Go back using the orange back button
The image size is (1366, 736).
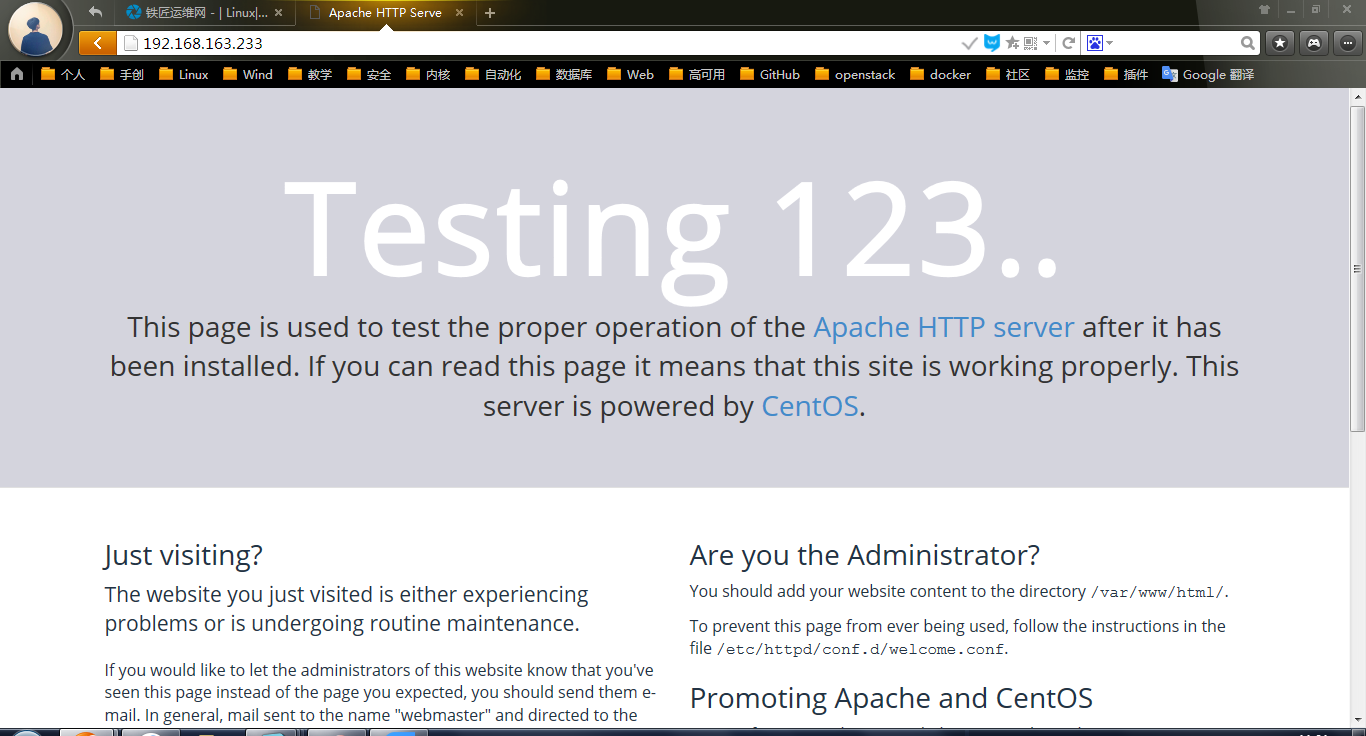[97, 43]
